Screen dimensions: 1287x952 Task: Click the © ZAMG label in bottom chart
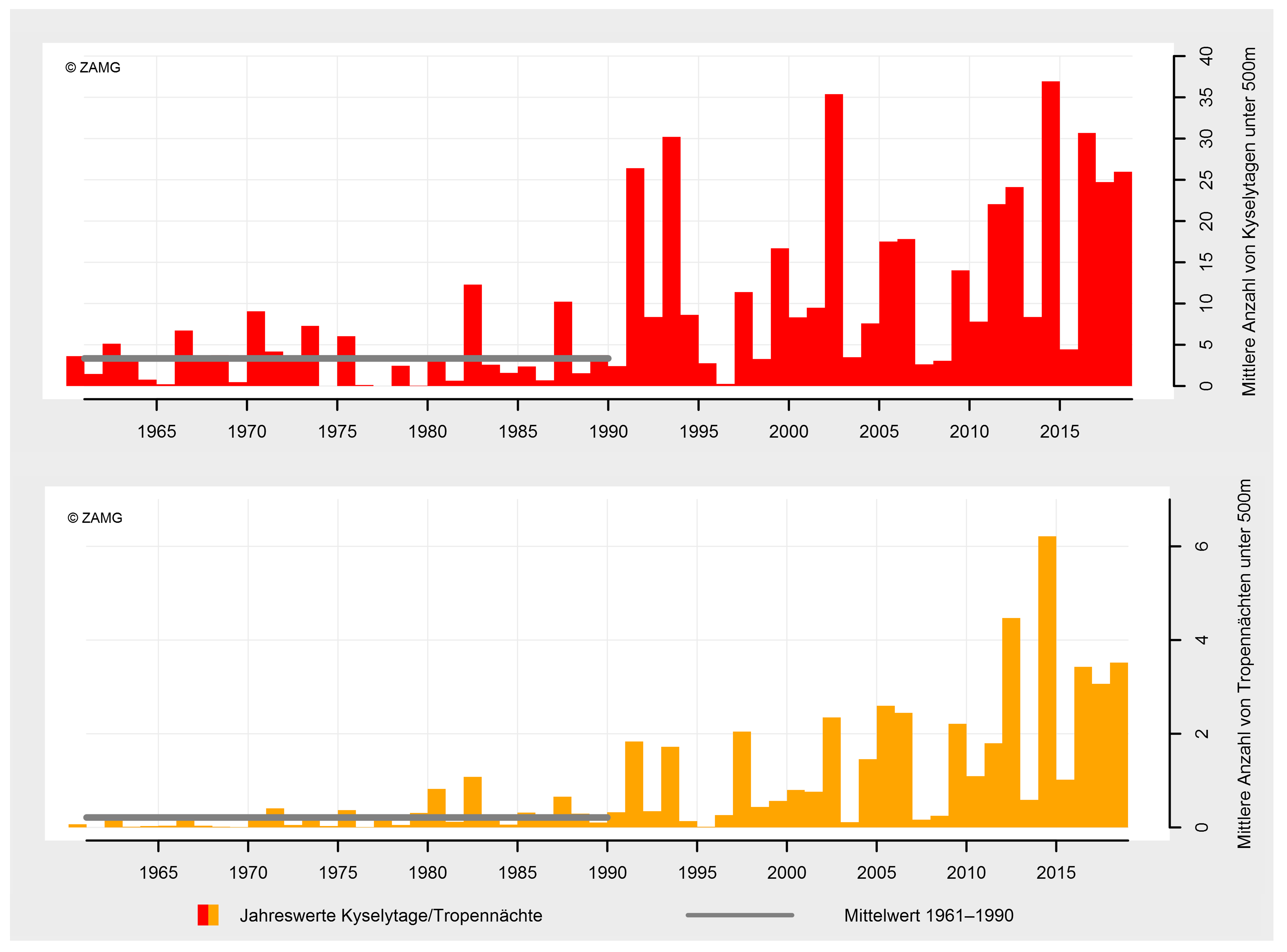(x=95, y=517)
